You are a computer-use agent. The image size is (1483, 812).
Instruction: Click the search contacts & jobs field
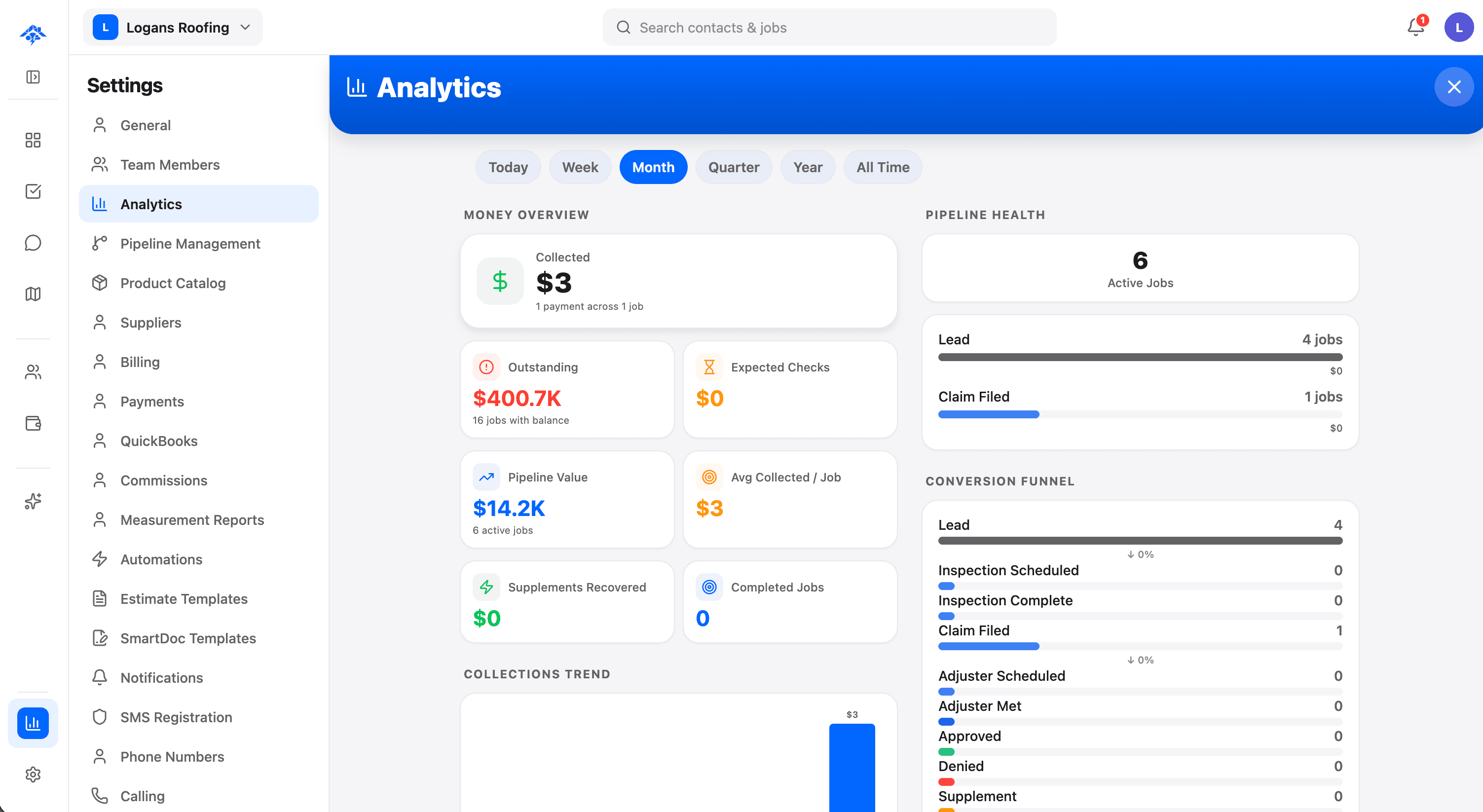(829, 27)
